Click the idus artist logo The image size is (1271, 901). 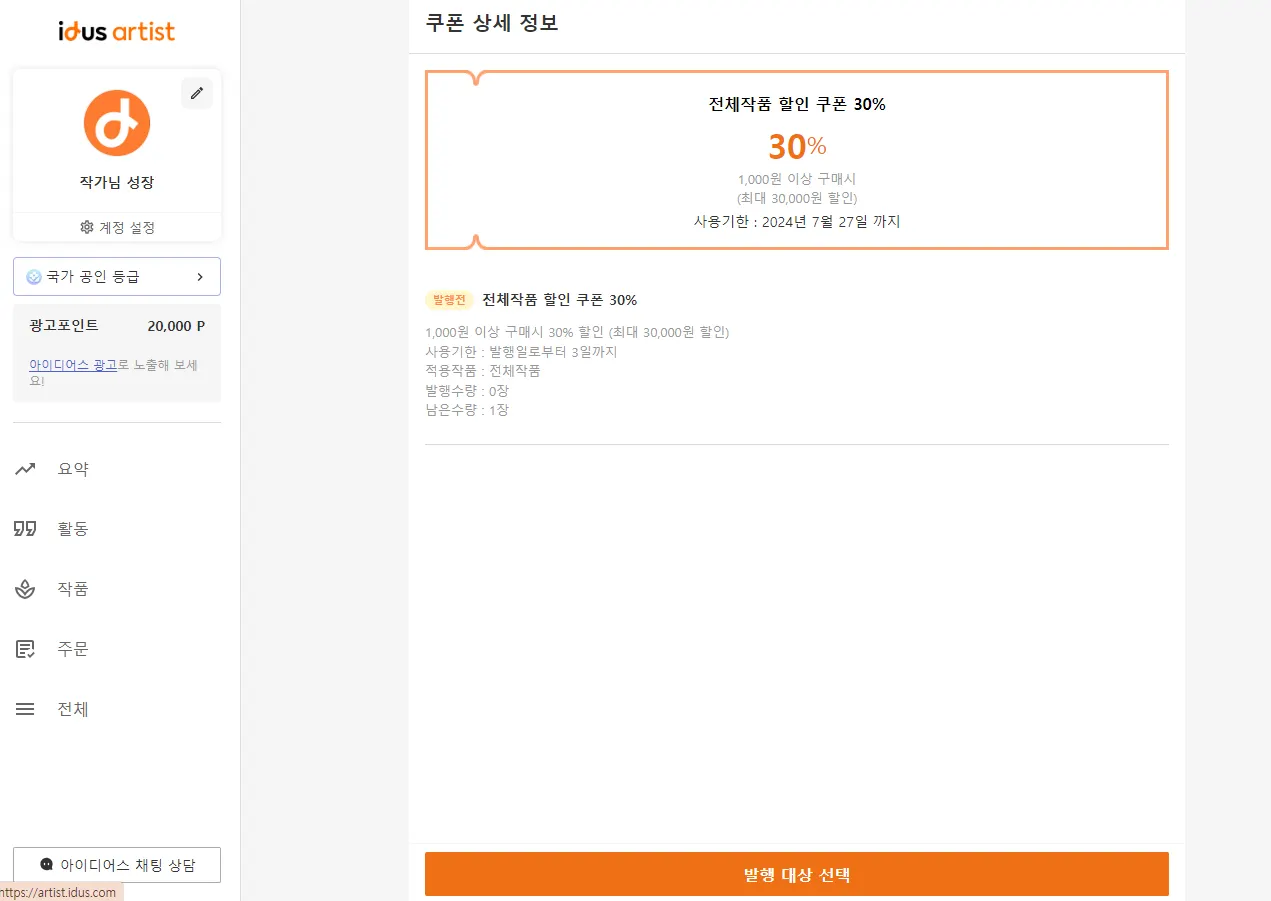tap(117, 31)
